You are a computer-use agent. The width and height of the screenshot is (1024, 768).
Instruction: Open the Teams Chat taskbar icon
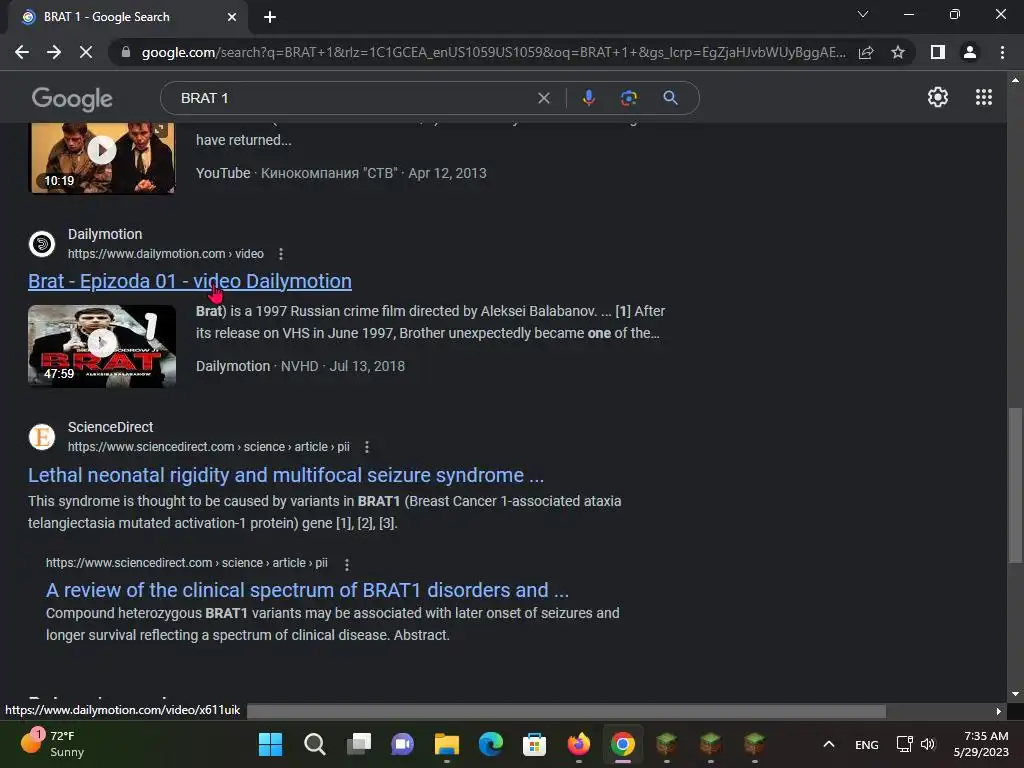tap(402, 744)
